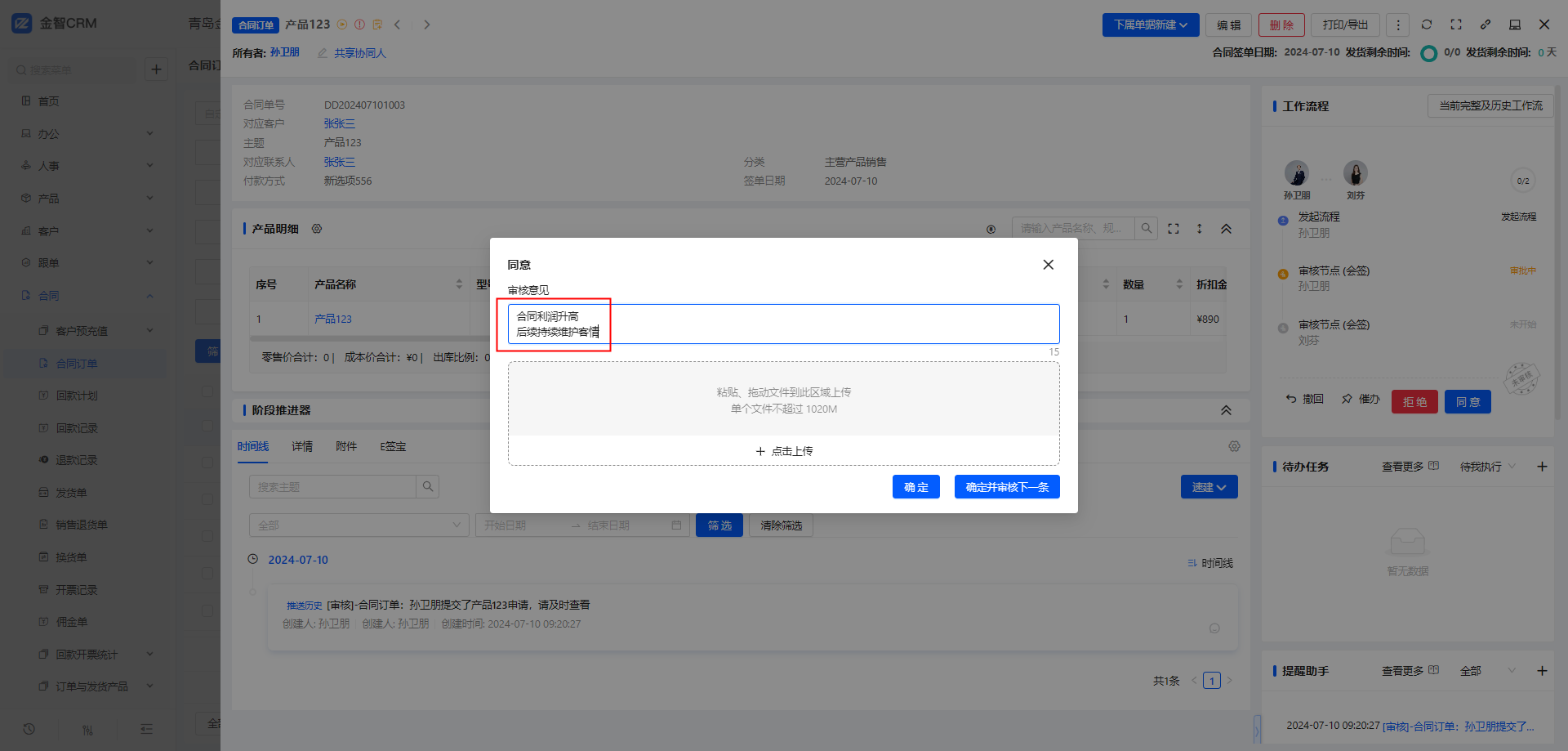This screenshot has height=751, width=1568.
Task: Open the 待我执行 dropdown
Action: click(x=1488, y=467)
